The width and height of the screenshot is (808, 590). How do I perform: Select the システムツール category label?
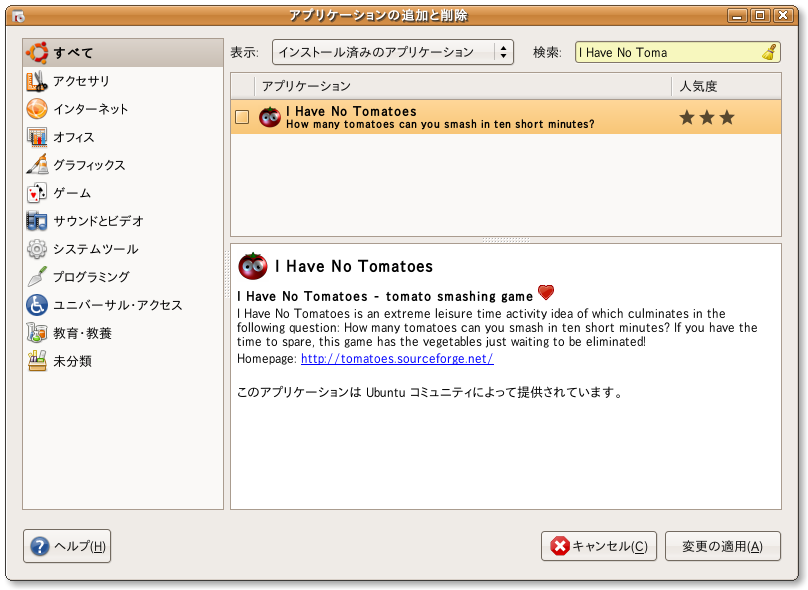point(96,249)
